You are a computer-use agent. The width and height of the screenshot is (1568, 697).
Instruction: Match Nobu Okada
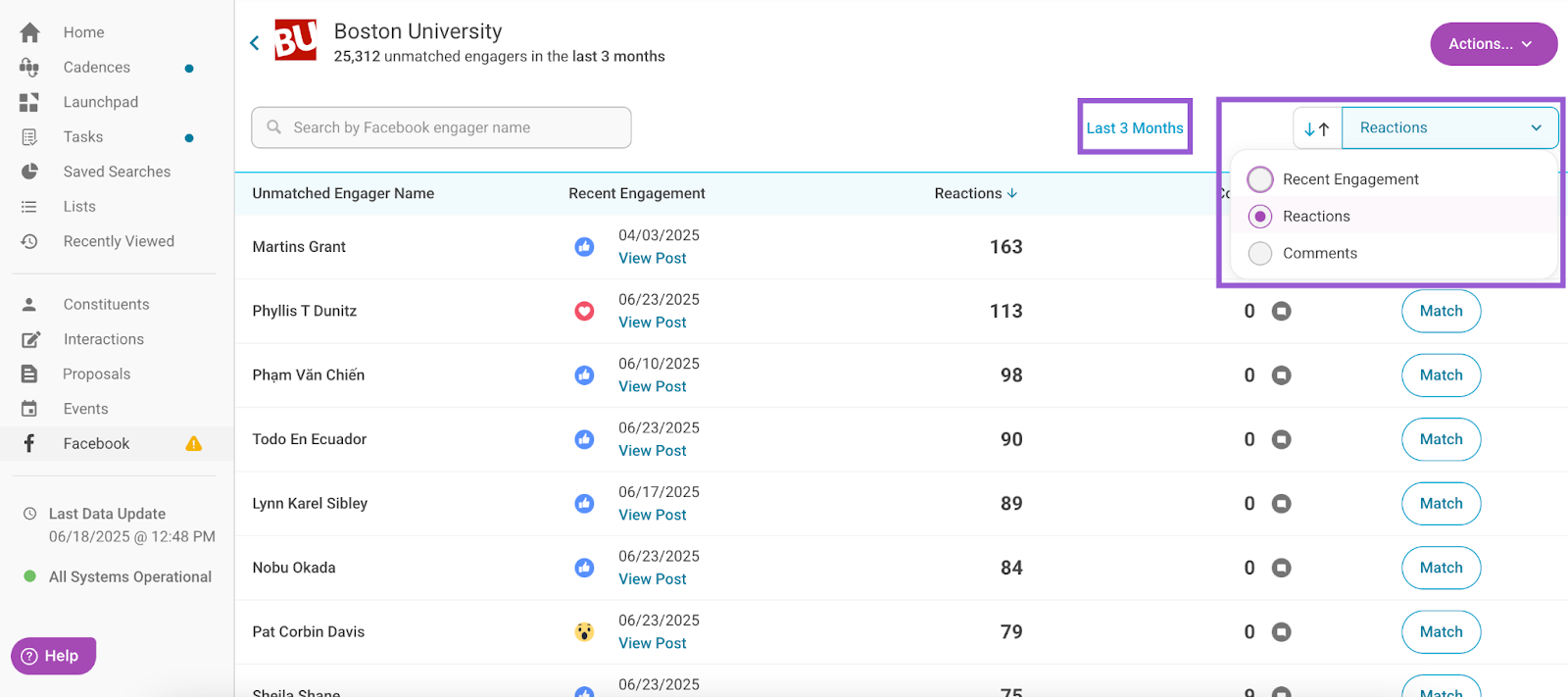(1441, 568)
